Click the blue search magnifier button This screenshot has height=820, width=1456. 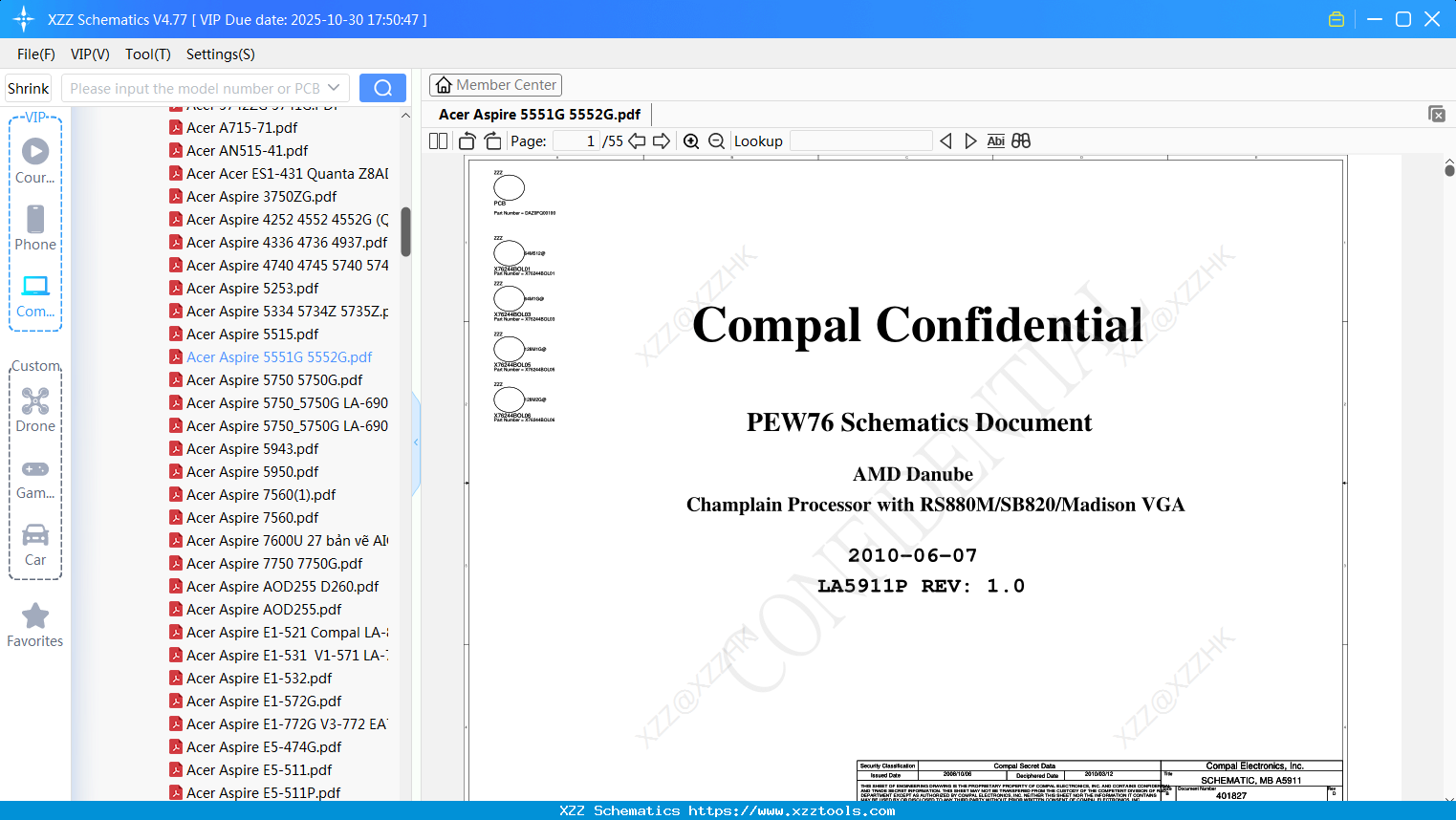(x=382, y=88)
